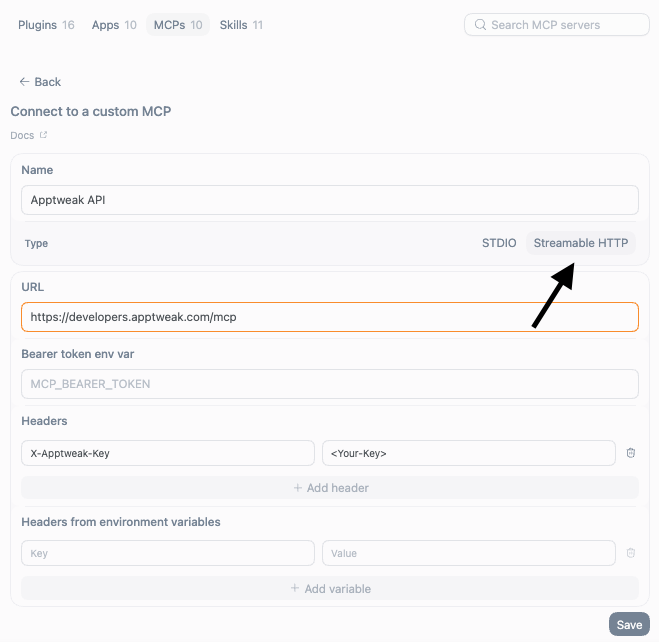Image resolution: width=659 pixels, height=642 pixels.
Task: Click the plus icon beside Add variable
Action: coord(295,588)
